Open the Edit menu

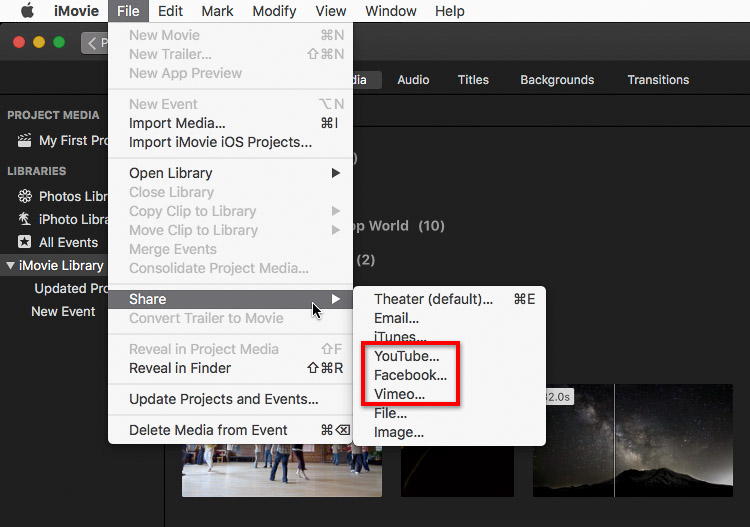pos(170,11)
